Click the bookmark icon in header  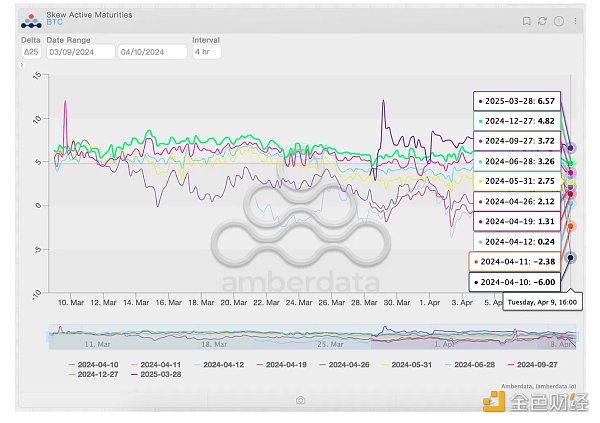point(527,21)
